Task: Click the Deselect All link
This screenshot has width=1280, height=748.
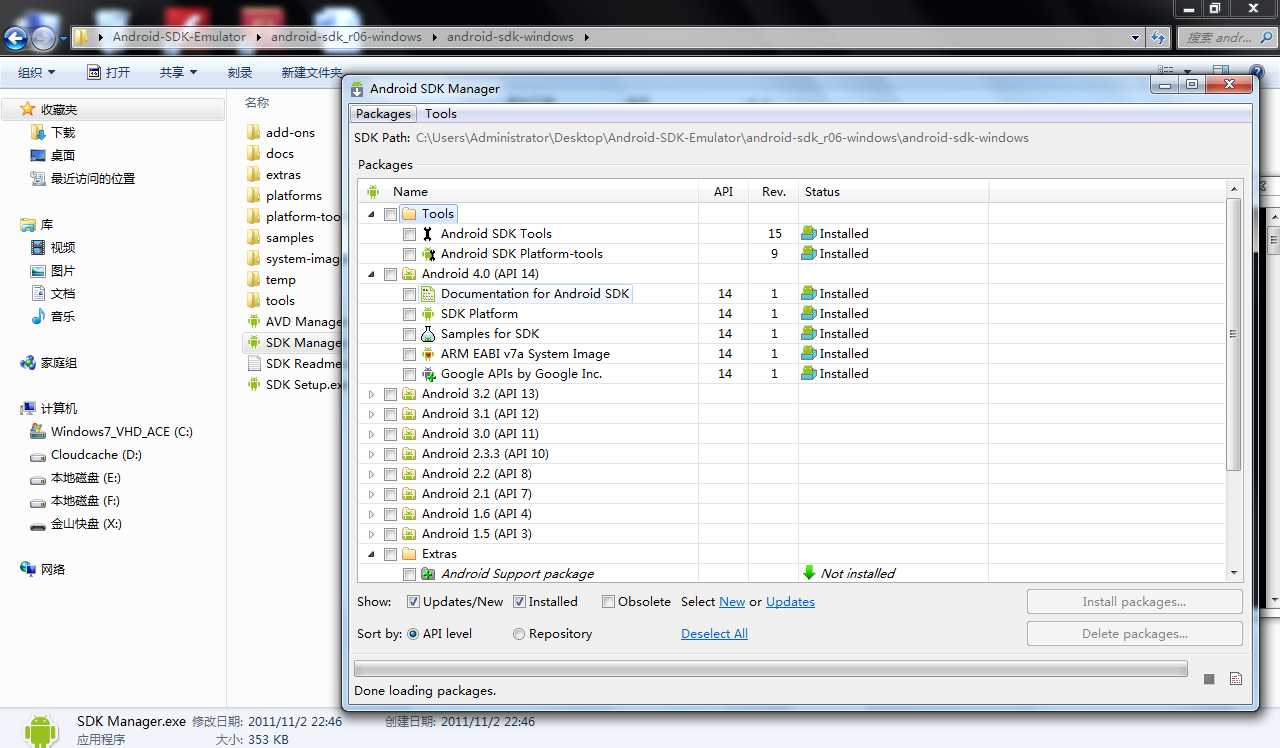Action: click(x=714, y=634)
